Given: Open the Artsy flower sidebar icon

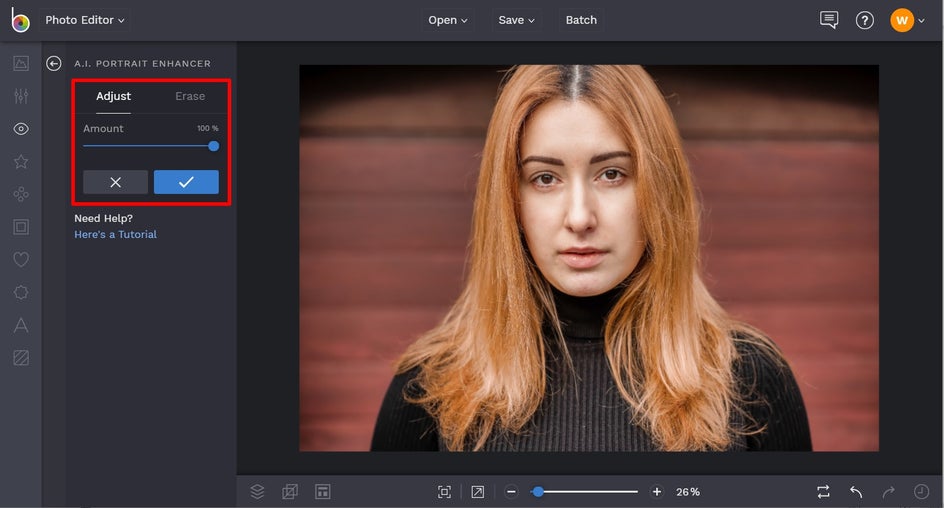Looking at the screenshot, I should point(21,194).
